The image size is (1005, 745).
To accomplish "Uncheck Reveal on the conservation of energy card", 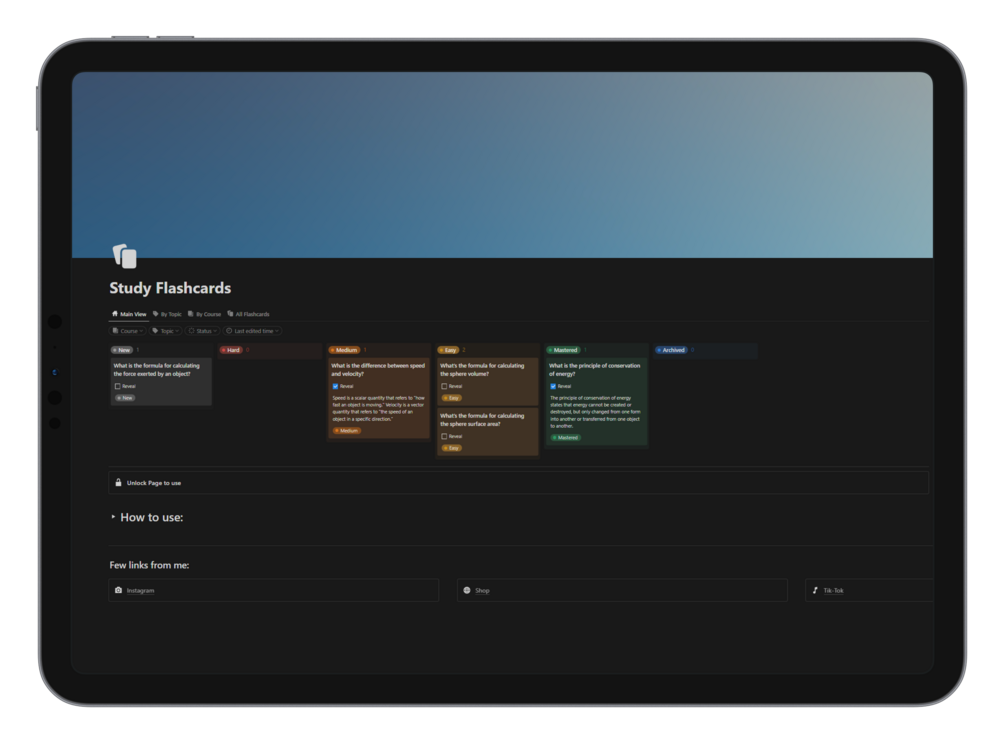I will [553, 386].
